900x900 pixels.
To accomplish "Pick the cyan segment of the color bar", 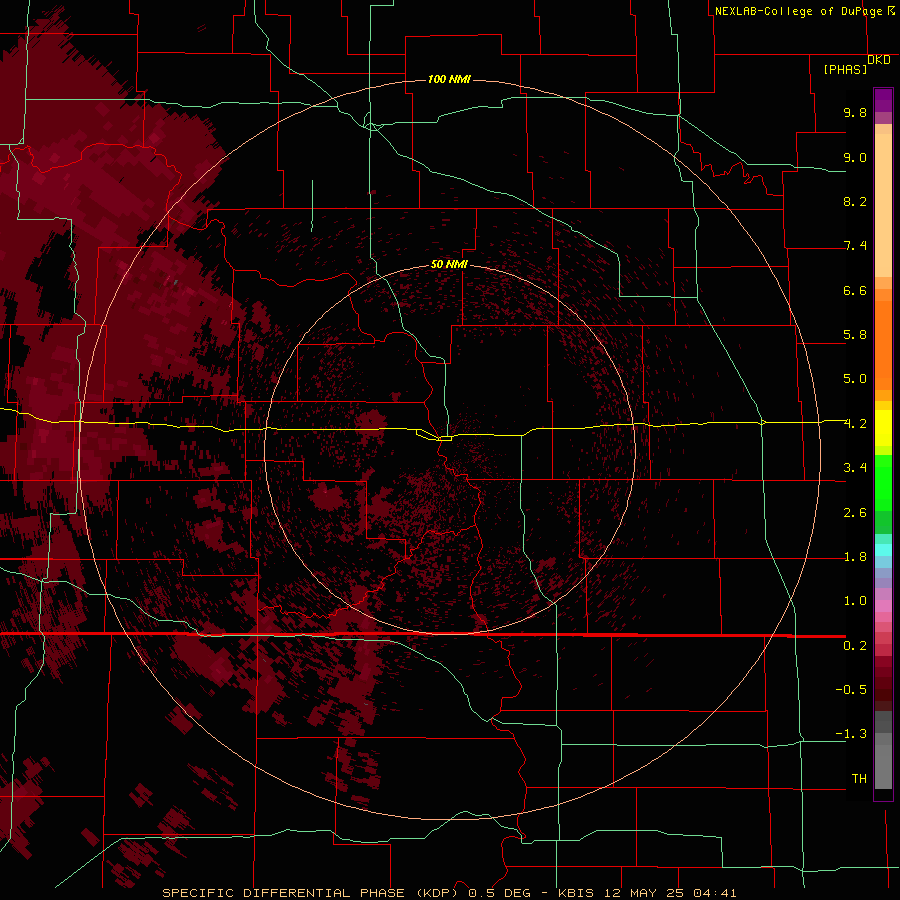I will [x=883, y=550].
